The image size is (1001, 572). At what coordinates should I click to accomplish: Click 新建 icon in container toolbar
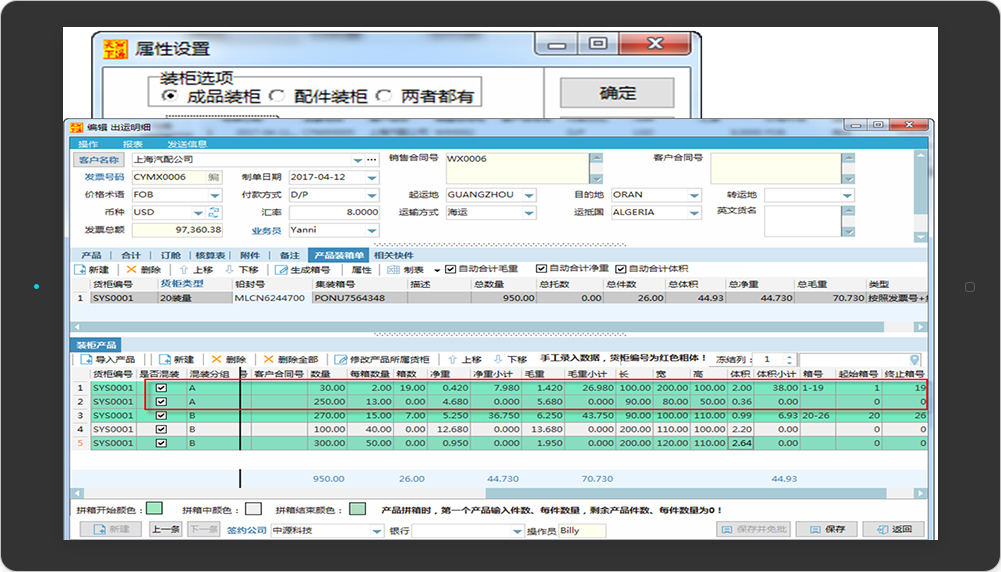pyautogui.click(x=80, y=269)
